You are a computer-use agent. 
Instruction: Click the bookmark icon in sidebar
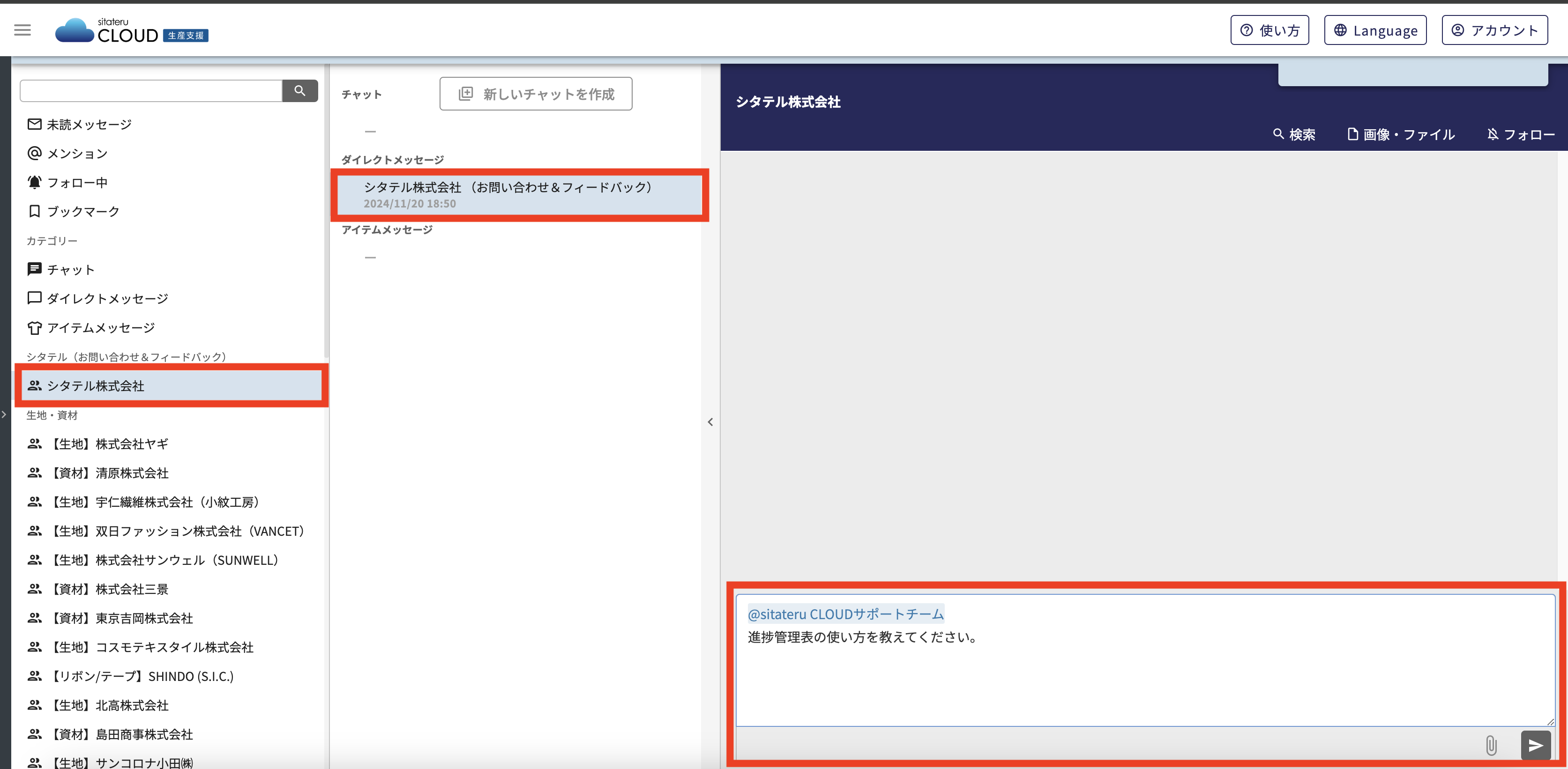(35, 211)
